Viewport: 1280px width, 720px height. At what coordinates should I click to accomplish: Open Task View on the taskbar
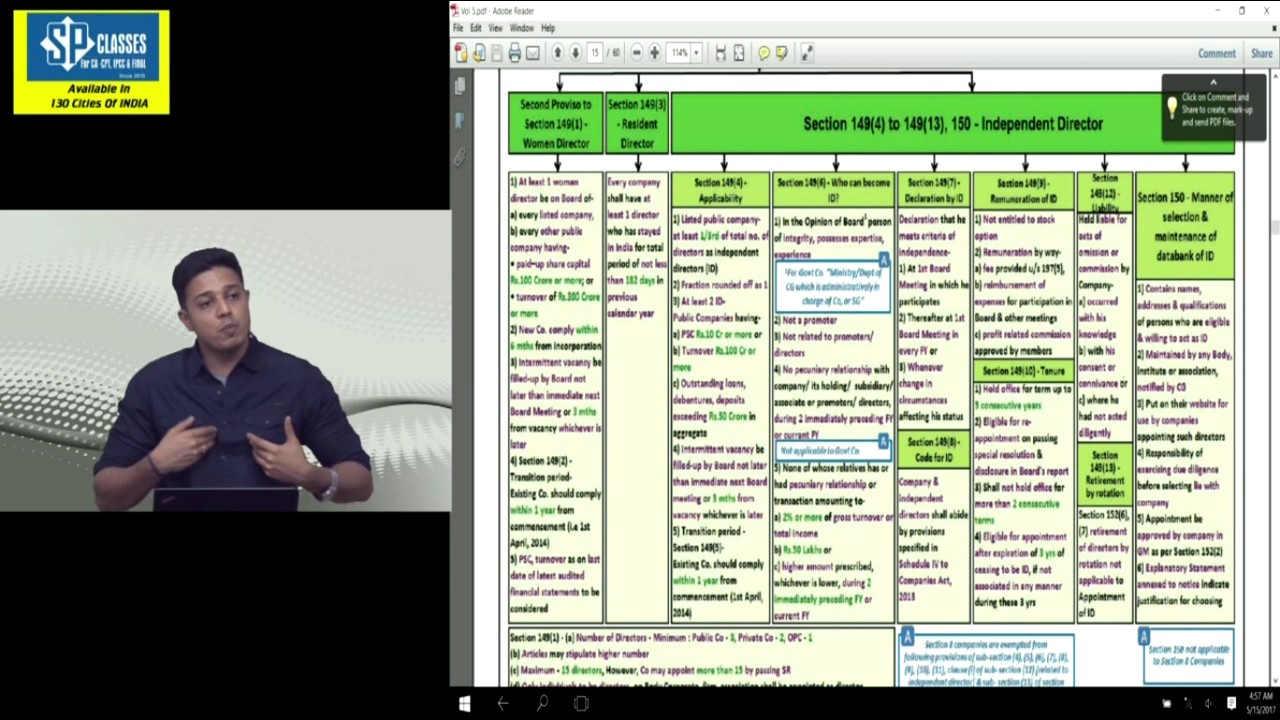(581, 704)
